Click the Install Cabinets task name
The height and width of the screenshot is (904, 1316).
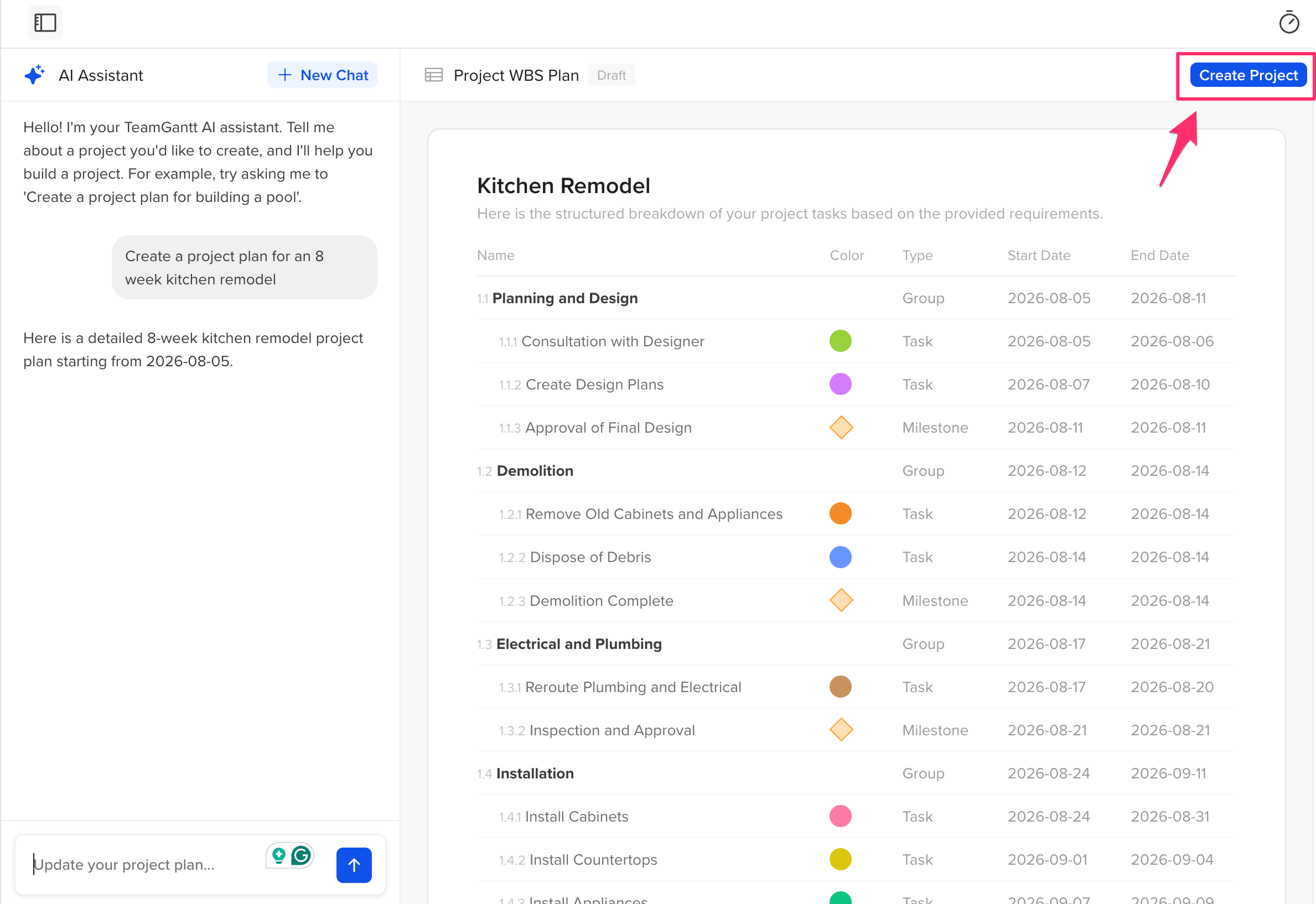(577, 816)
